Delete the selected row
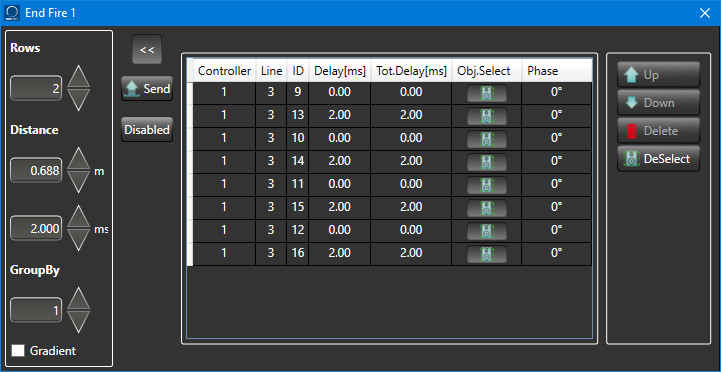 click(x=658, y=131)
